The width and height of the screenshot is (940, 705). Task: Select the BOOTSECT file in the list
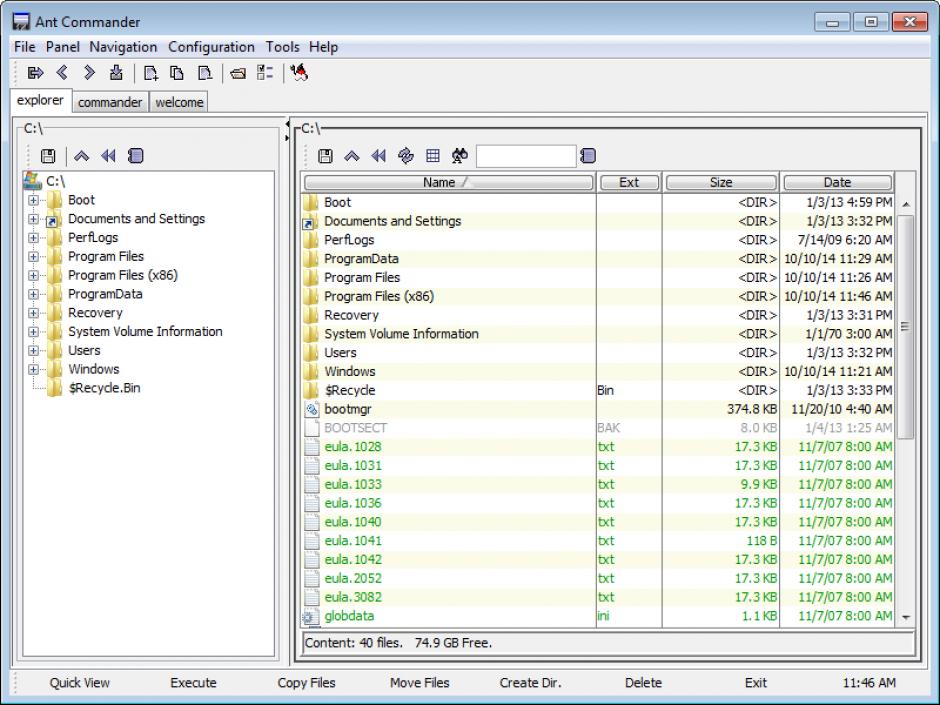pyautogui.click(x=598, y=428)
